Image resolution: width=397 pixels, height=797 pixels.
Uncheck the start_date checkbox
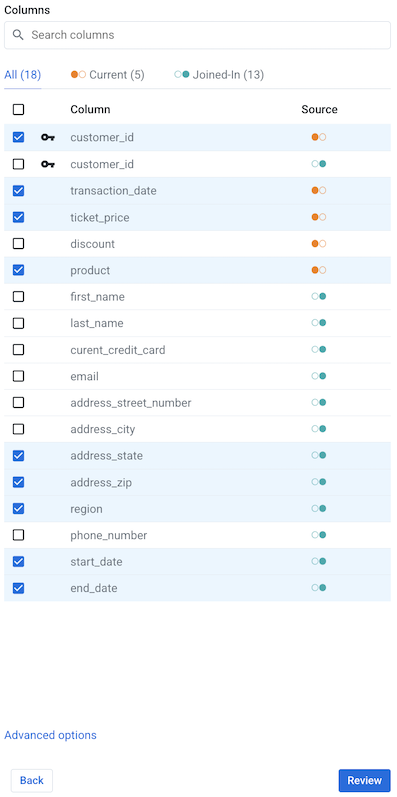tap(18, 562)
